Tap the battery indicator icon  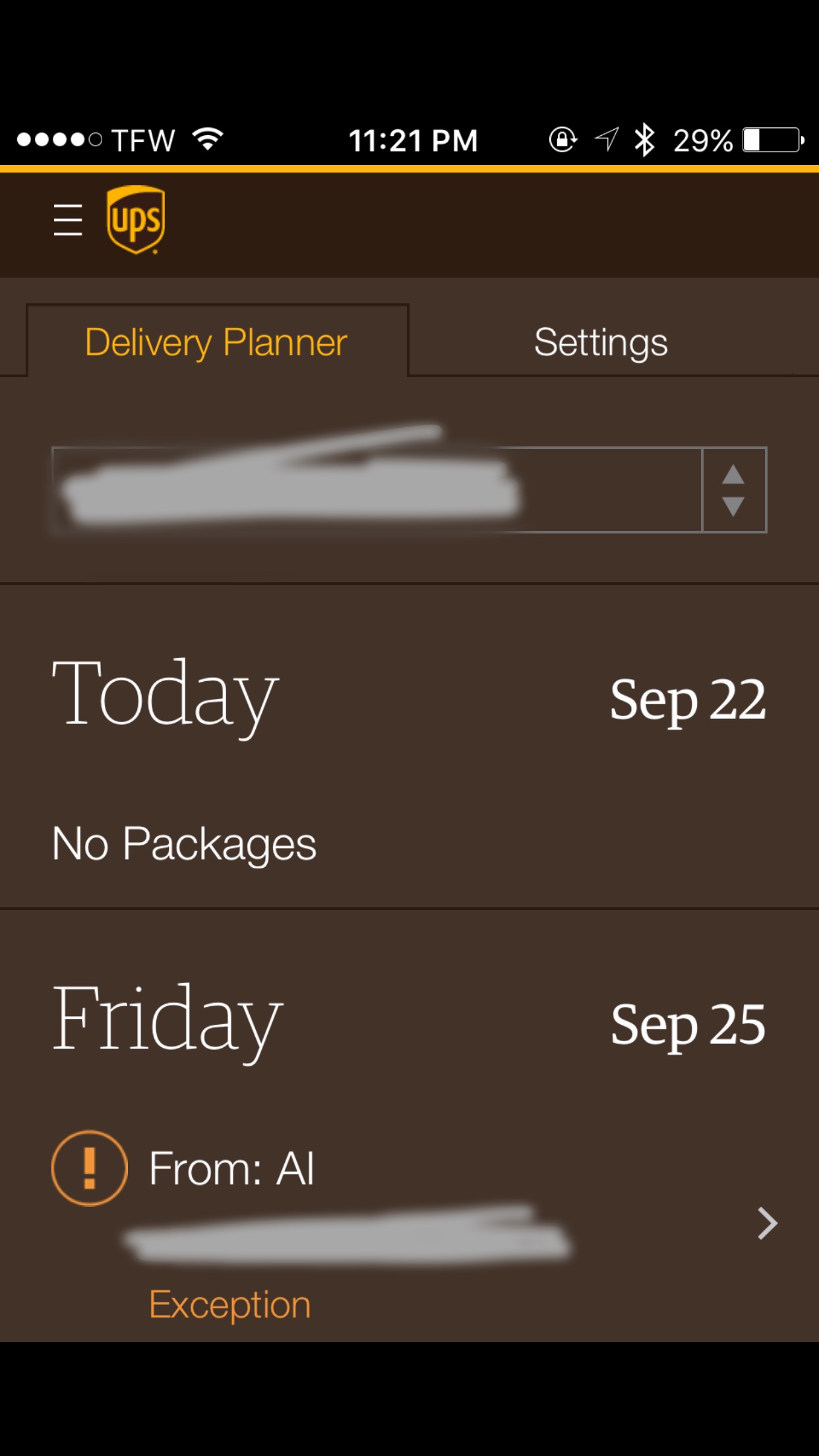tap(772, 140)
